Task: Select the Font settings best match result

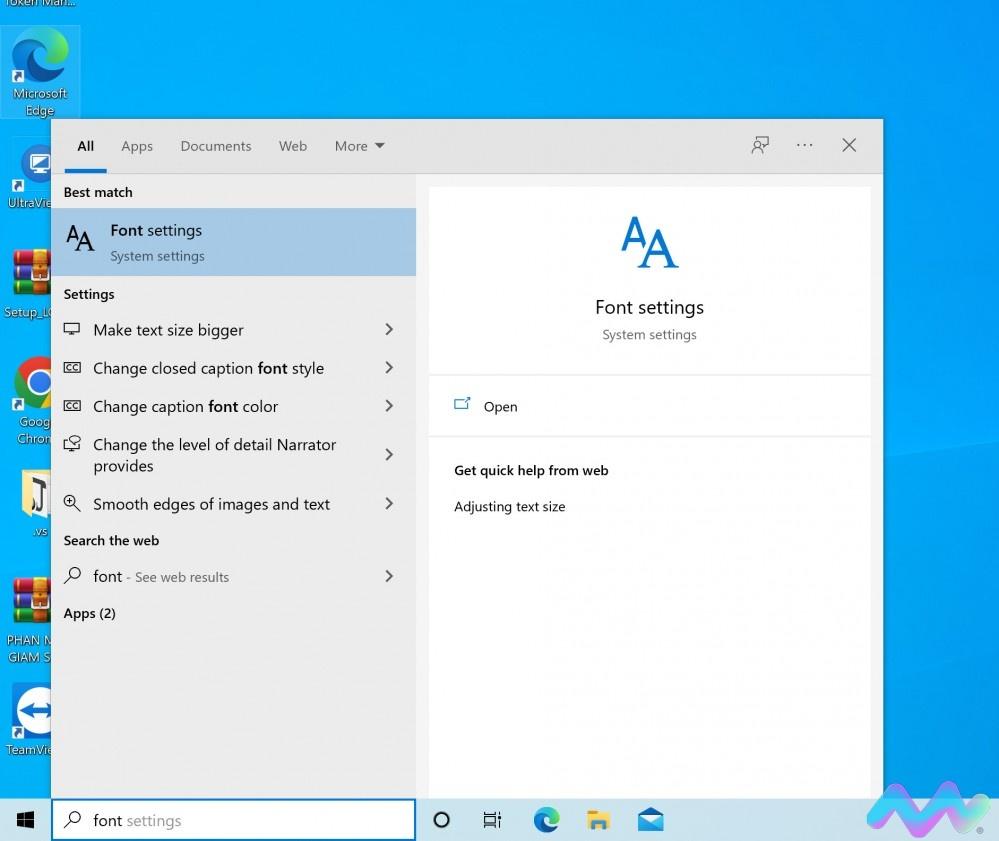Action: click(x=233, y=242)
